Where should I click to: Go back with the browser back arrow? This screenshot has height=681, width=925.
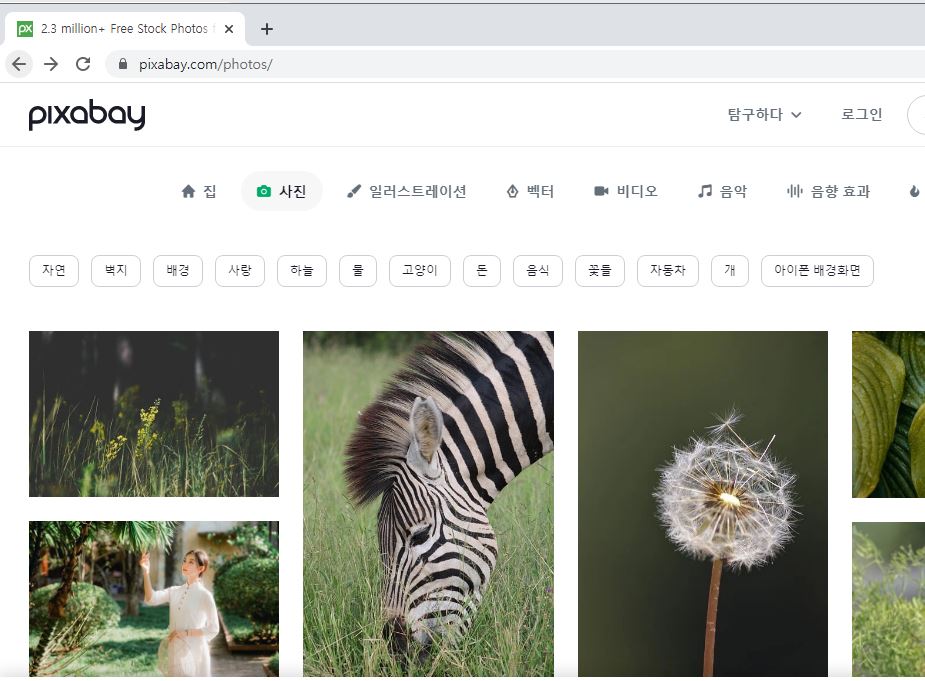[19, 64]
